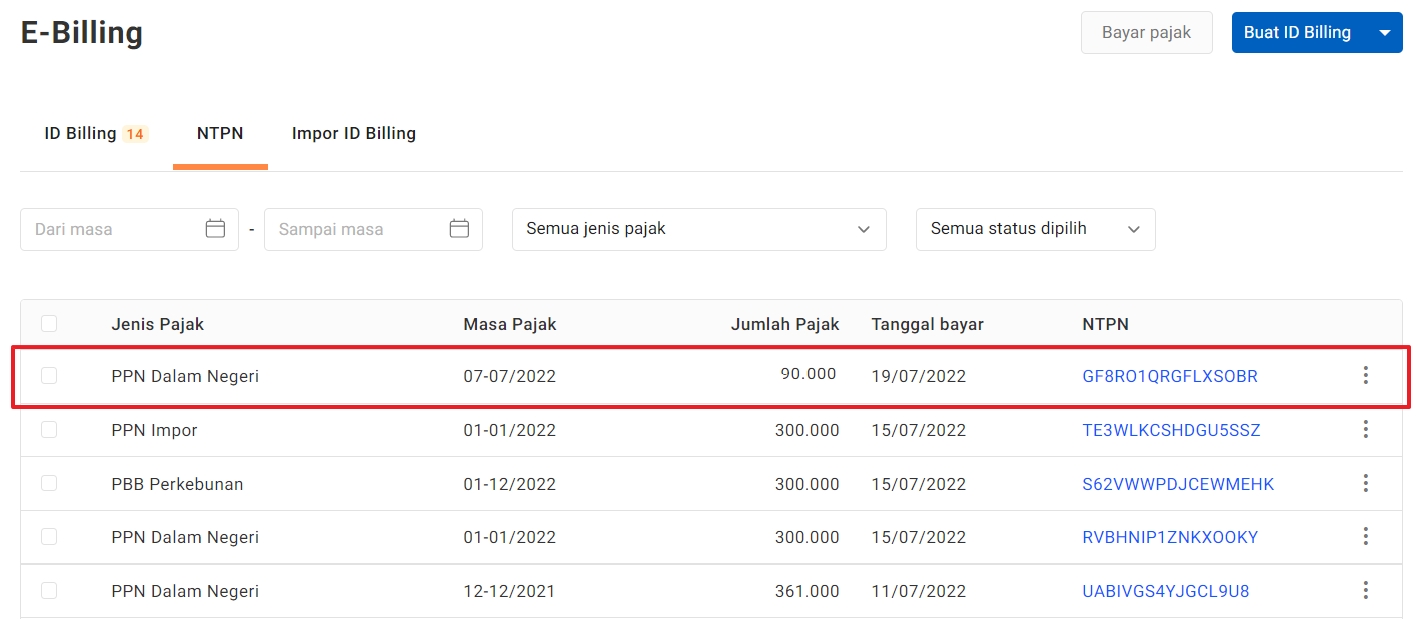Open the calendar icon in Sampai masa
The height and width of the screenshot is (619, 1419).
tap(459, 229)
